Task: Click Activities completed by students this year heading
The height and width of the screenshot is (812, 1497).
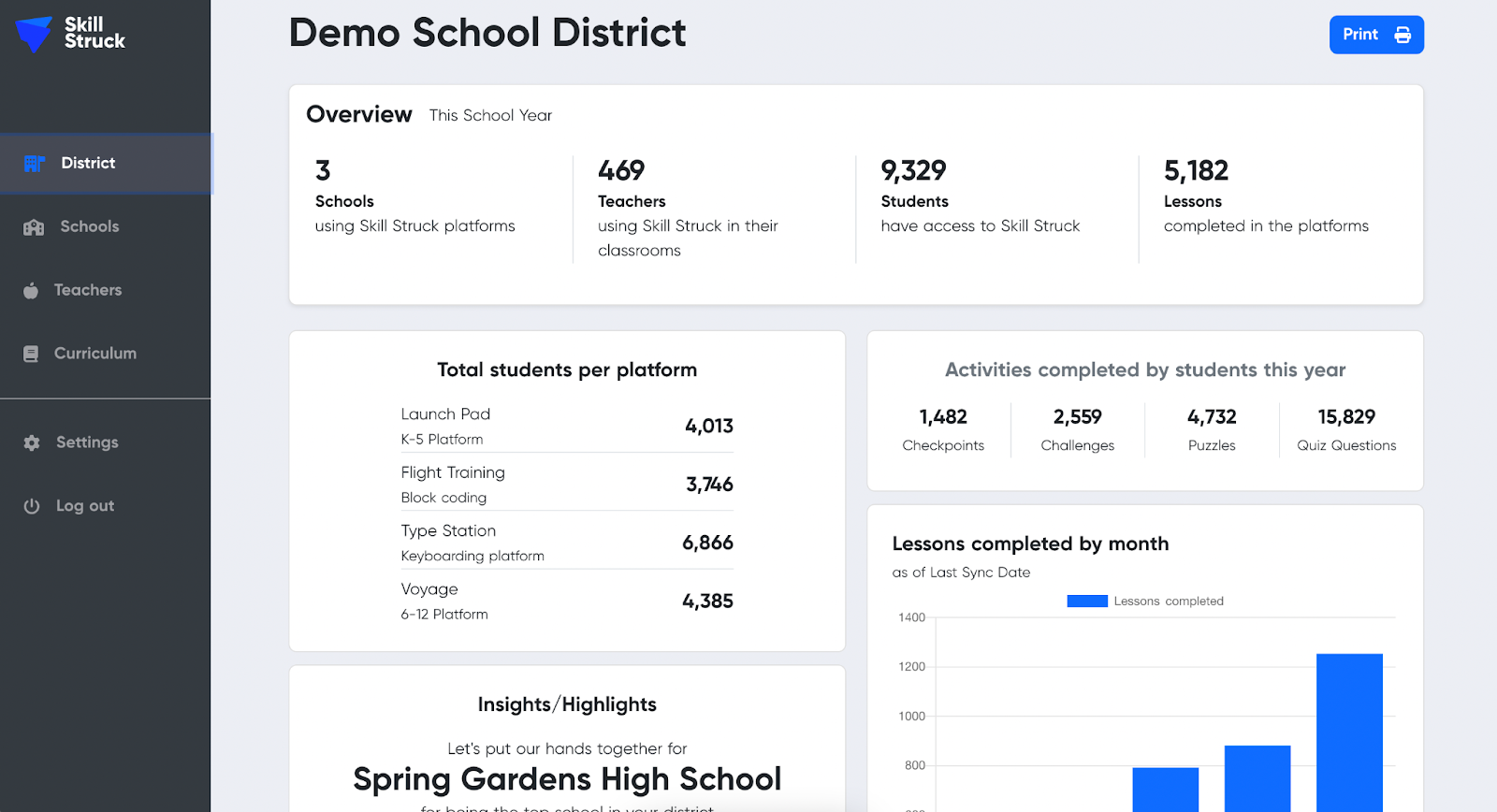Action: (x=1145, y=370)
